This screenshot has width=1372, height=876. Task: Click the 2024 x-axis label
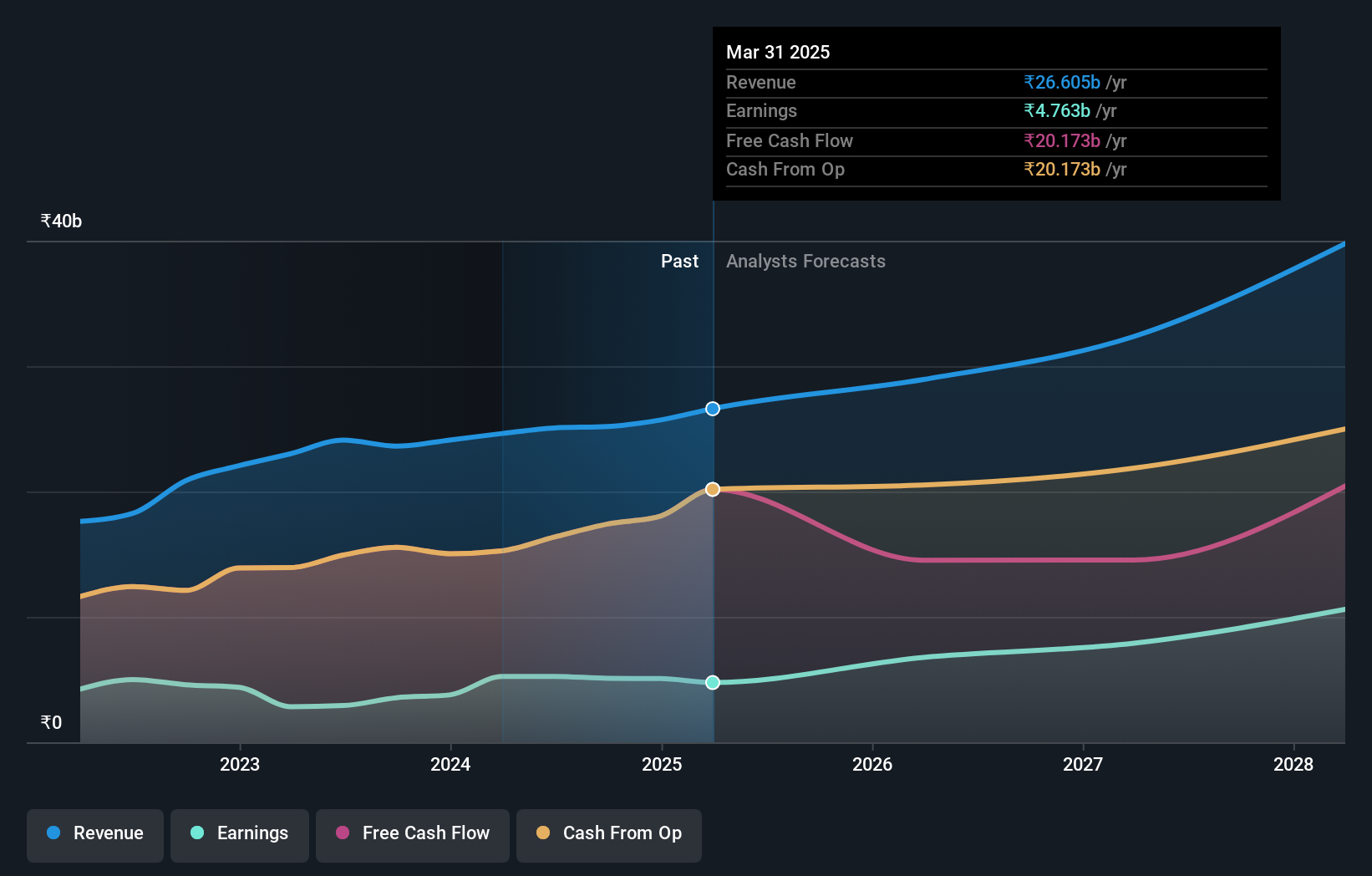click(x=450, y=764)
